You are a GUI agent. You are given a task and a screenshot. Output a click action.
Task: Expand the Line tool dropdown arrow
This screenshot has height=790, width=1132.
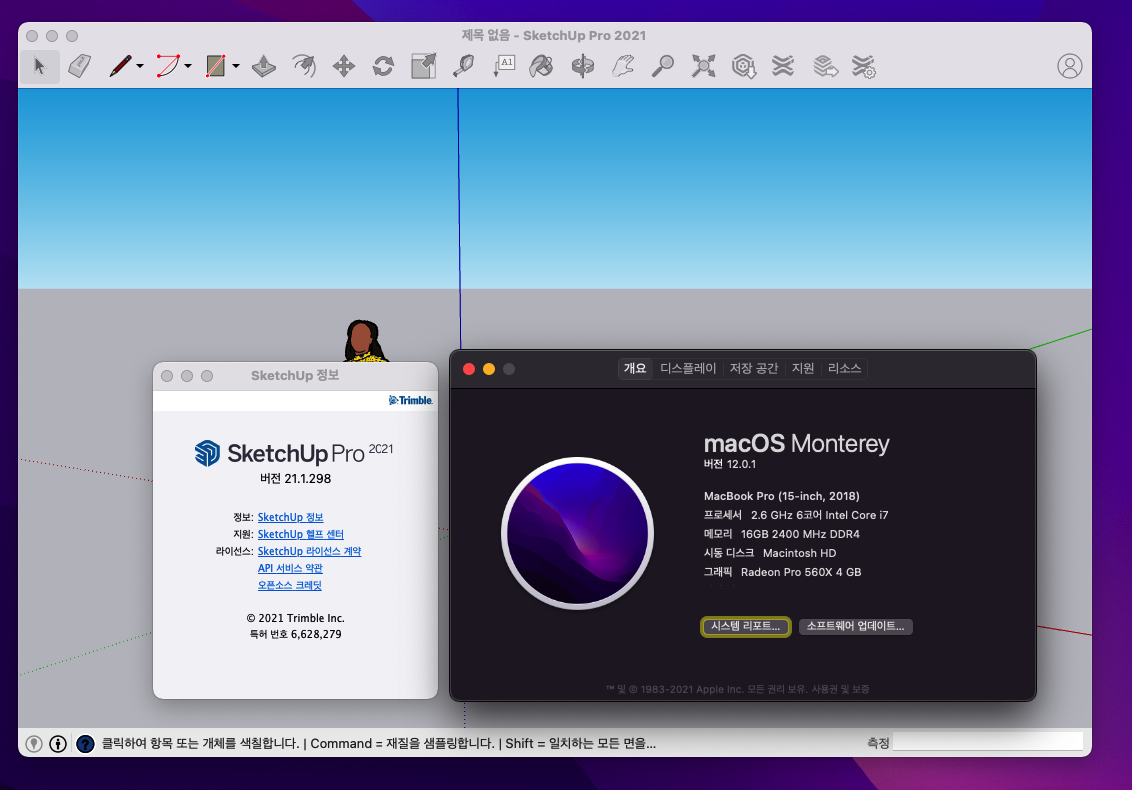[x=140, y=66]
